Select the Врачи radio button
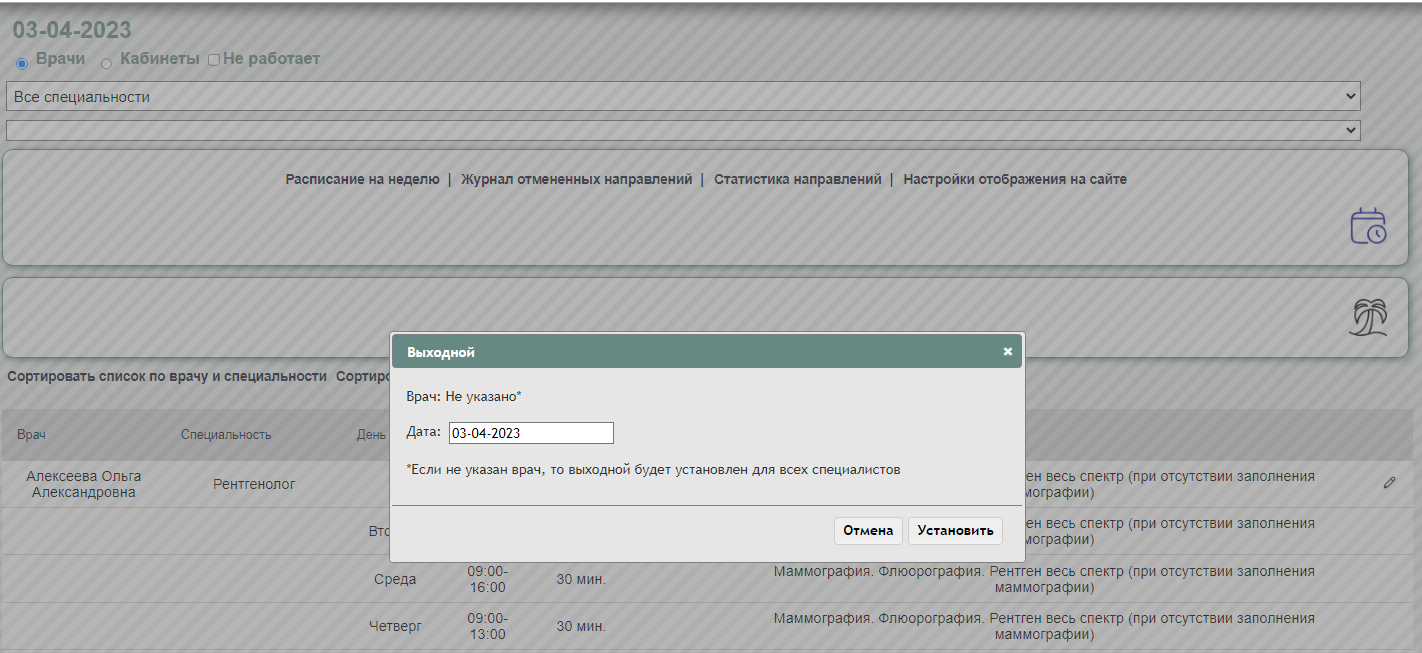Screen dimensions: 1422x653 [x=22, y=63]
